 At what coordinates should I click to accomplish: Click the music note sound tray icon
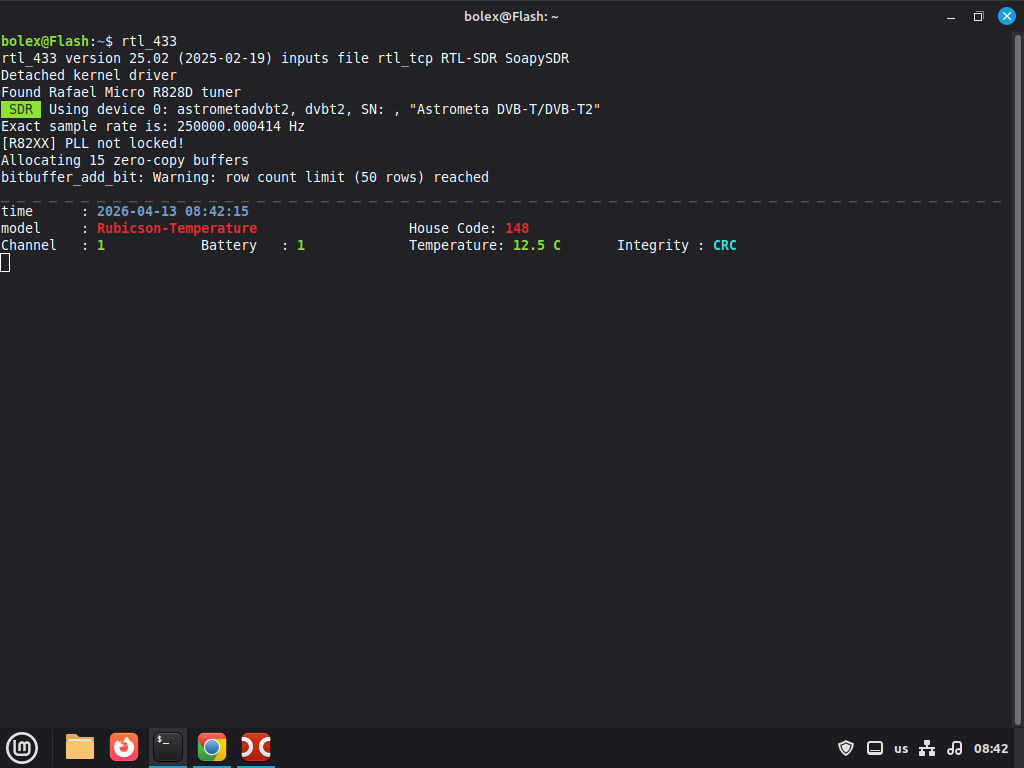point(954,748)
